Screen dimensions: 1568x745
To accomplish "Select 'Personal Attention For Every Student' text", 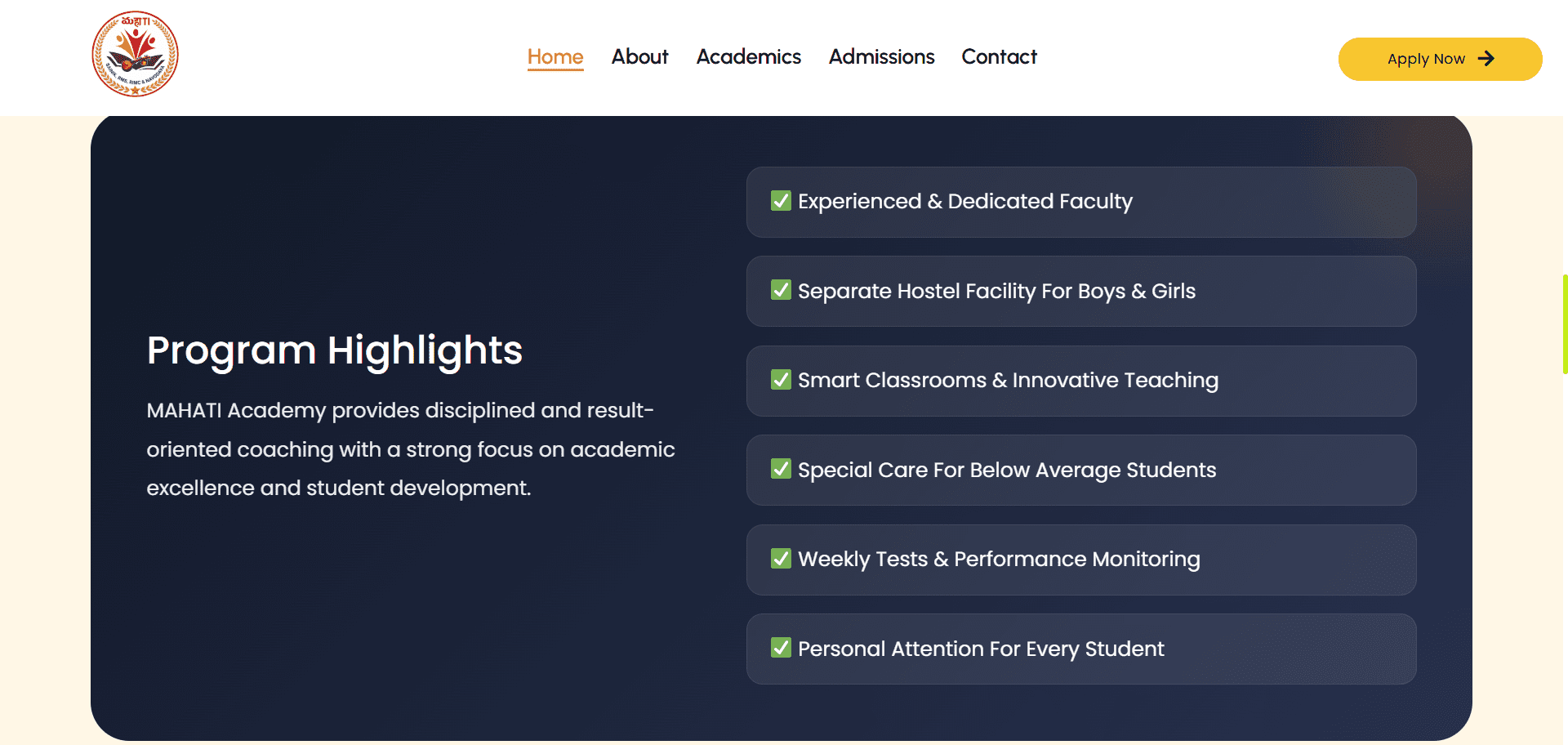I will click(981, 649).
